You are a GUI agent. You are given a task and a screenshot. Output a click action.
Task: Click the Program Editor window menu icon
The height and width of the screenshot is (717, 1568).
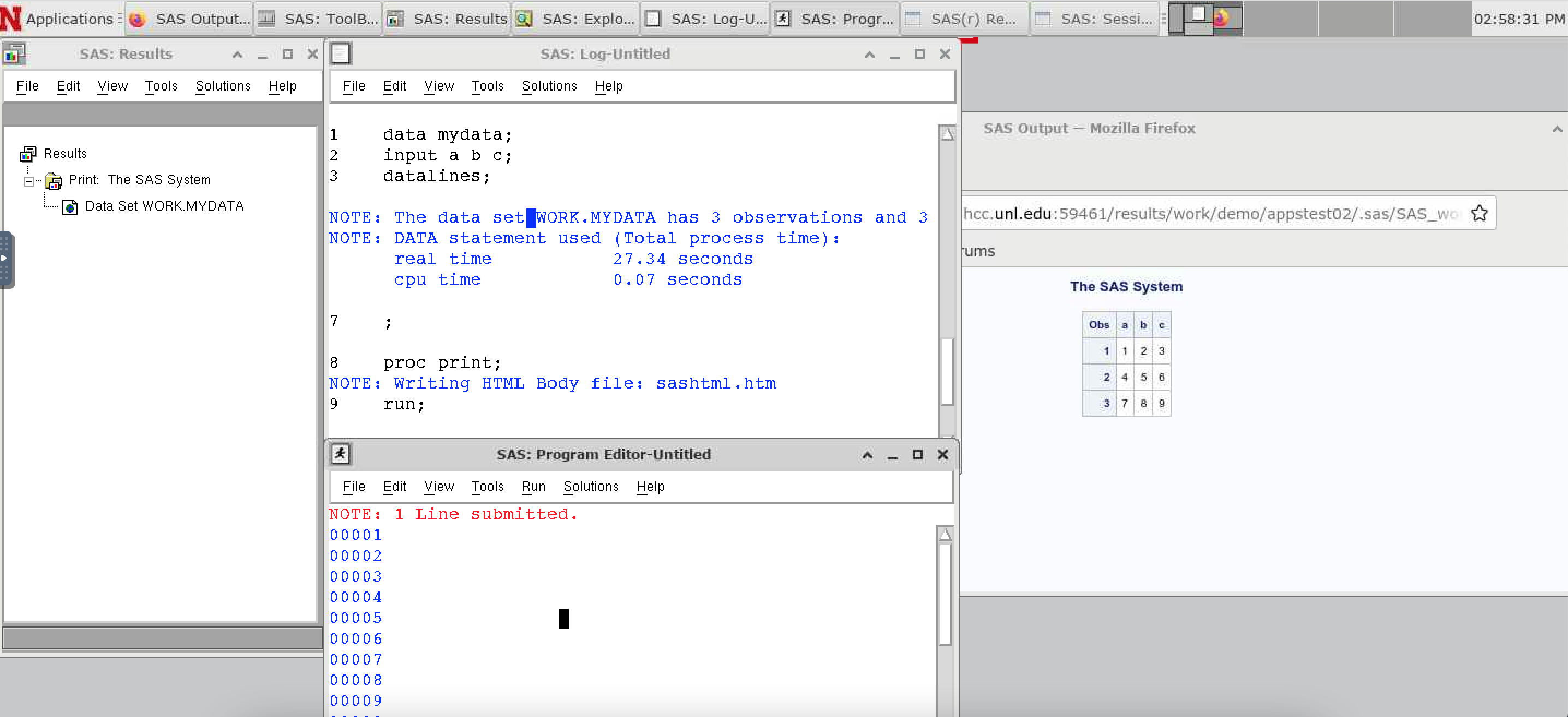[340, 455]
